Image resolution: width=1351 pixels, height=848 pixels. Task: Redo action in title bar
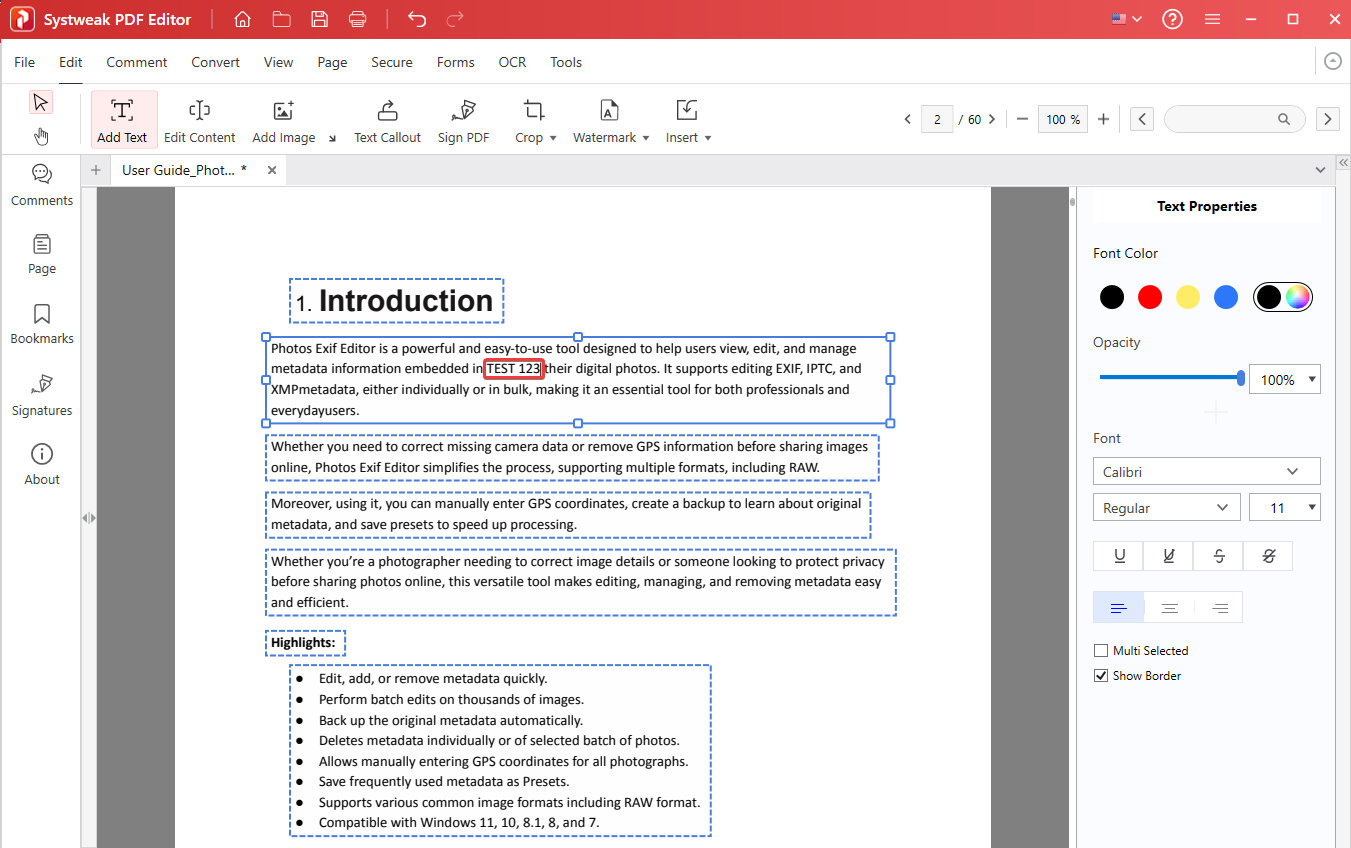(455, 19)
